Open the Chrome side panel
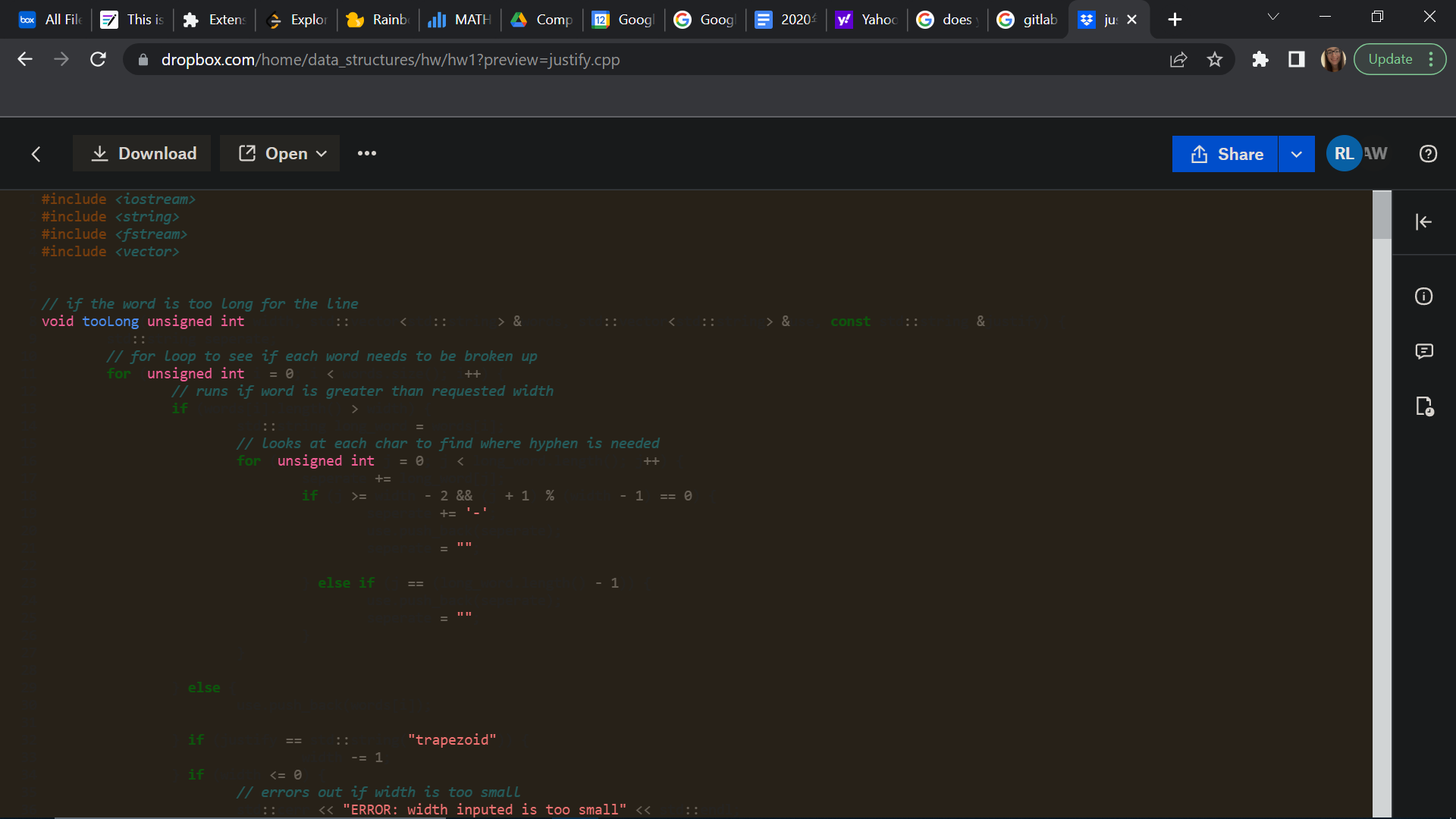 coord(1296,59)
